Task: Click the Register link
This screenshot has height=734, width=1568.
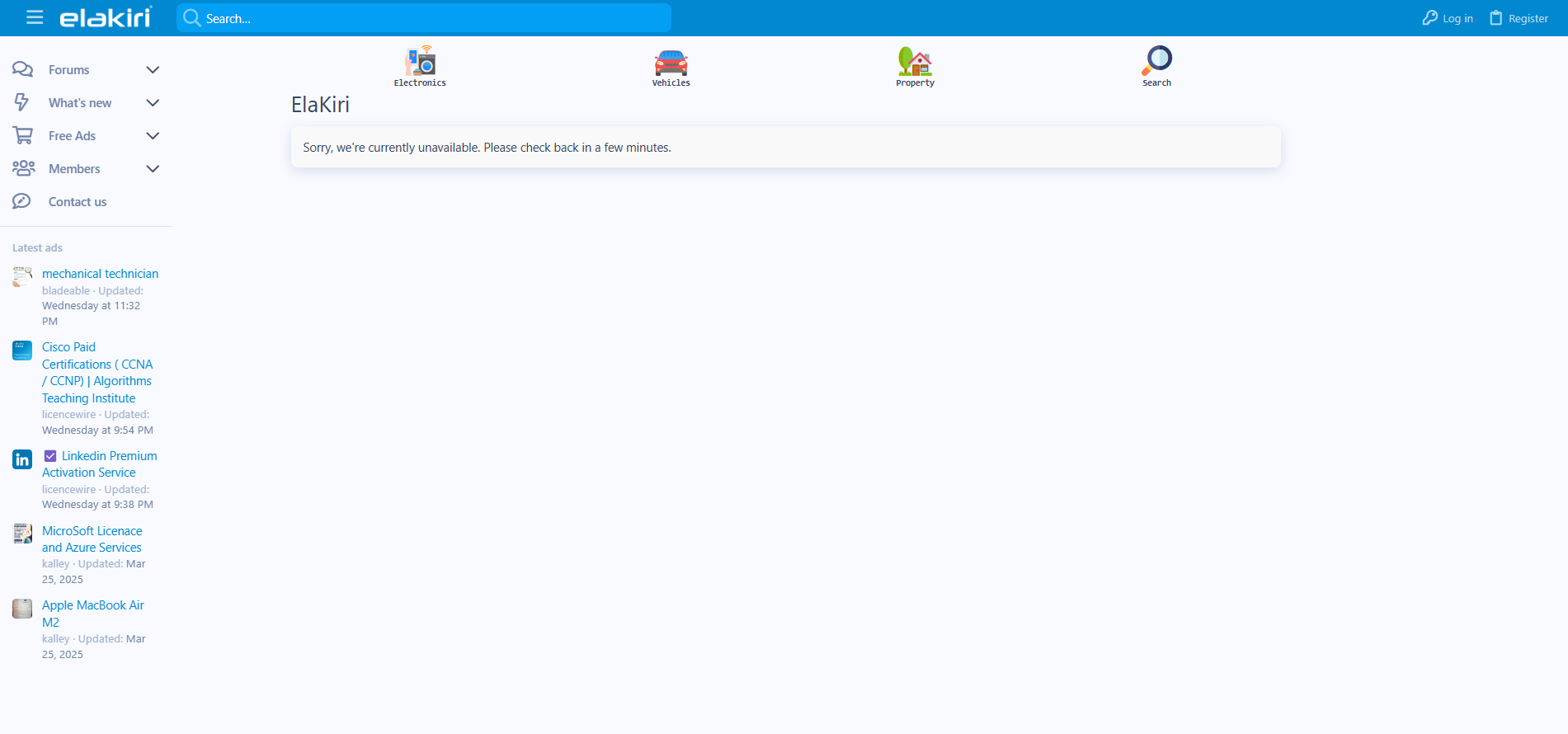Action: click(x=1519, y=18)
